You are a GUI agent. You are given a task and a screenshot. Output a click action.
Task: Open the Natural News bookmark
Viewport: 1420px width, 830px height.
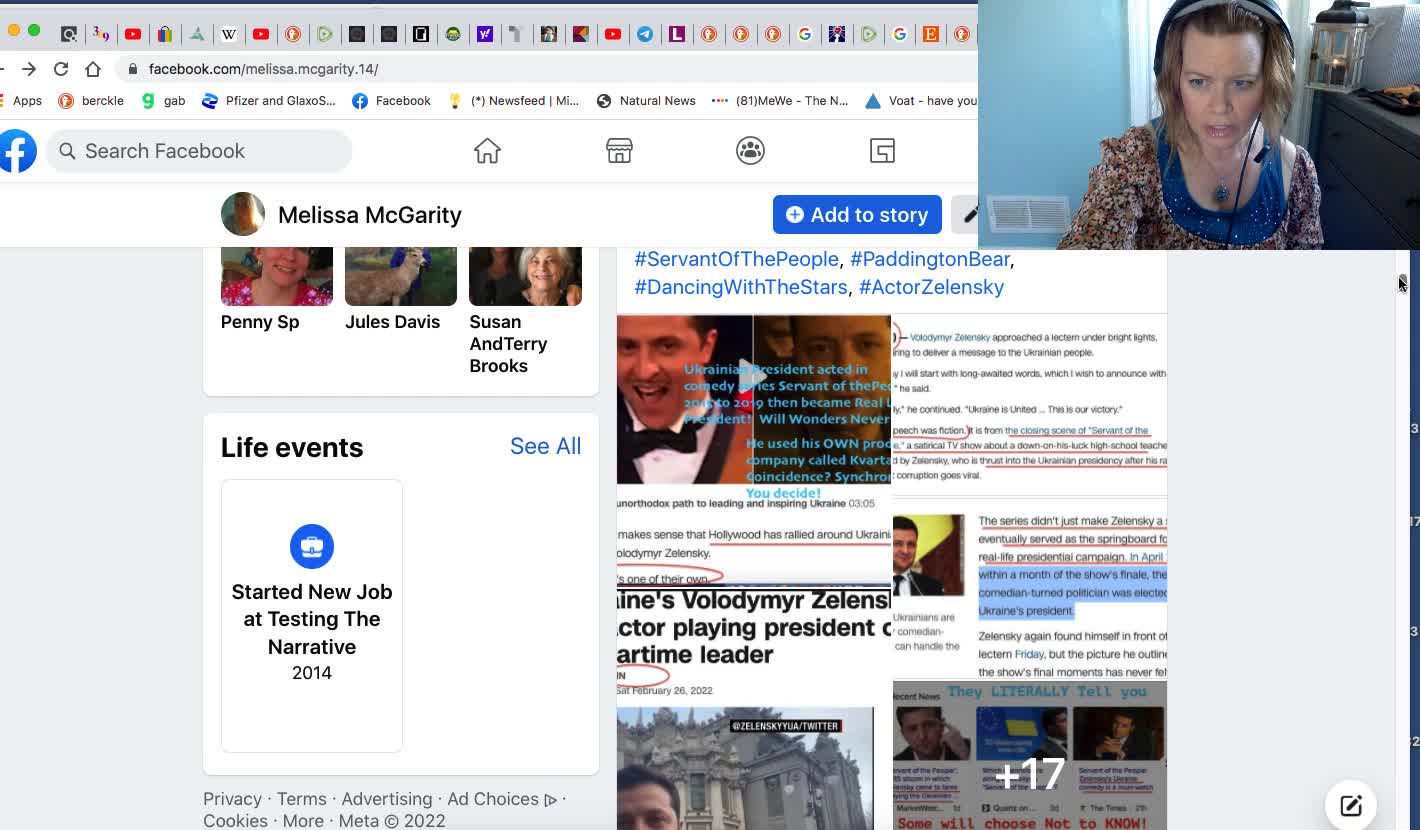coord(646,101)
